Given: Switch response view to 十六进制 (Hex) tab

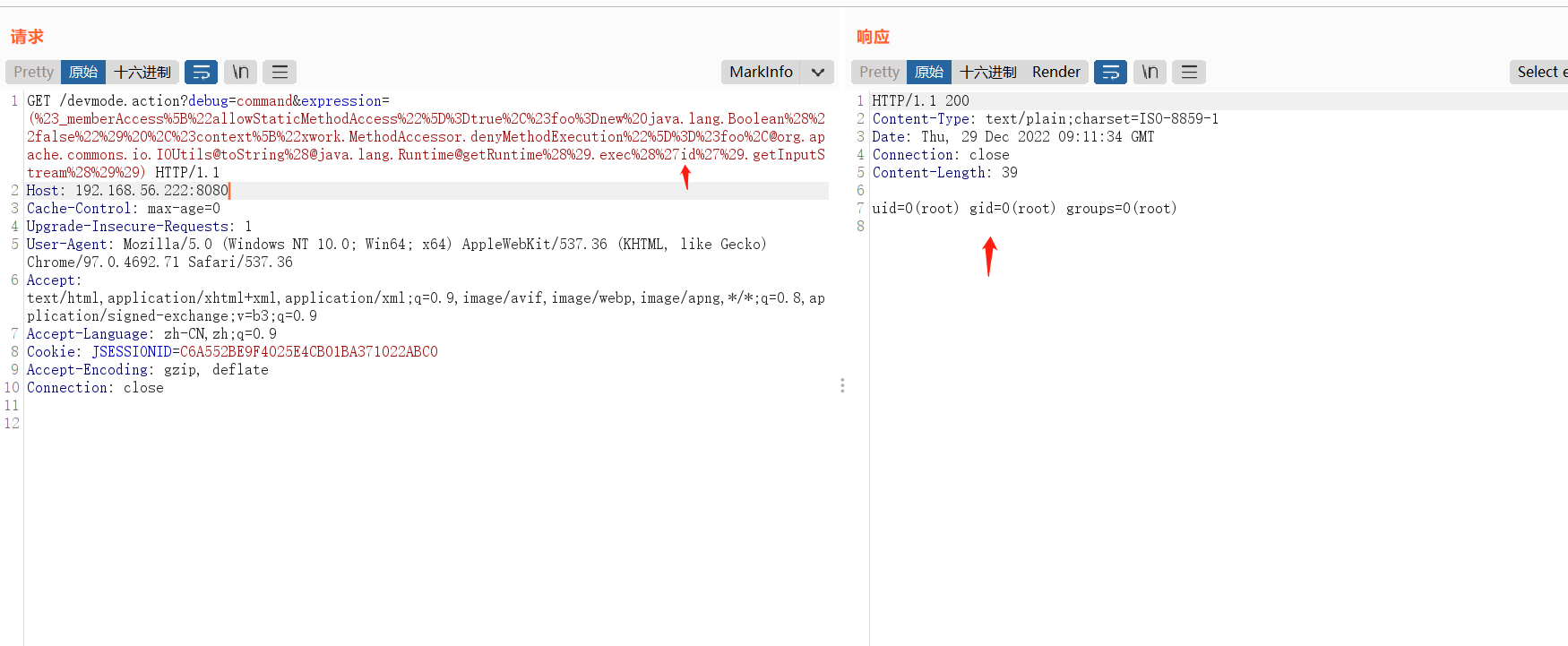Looking at the screenshot, I should pos(988,72).
